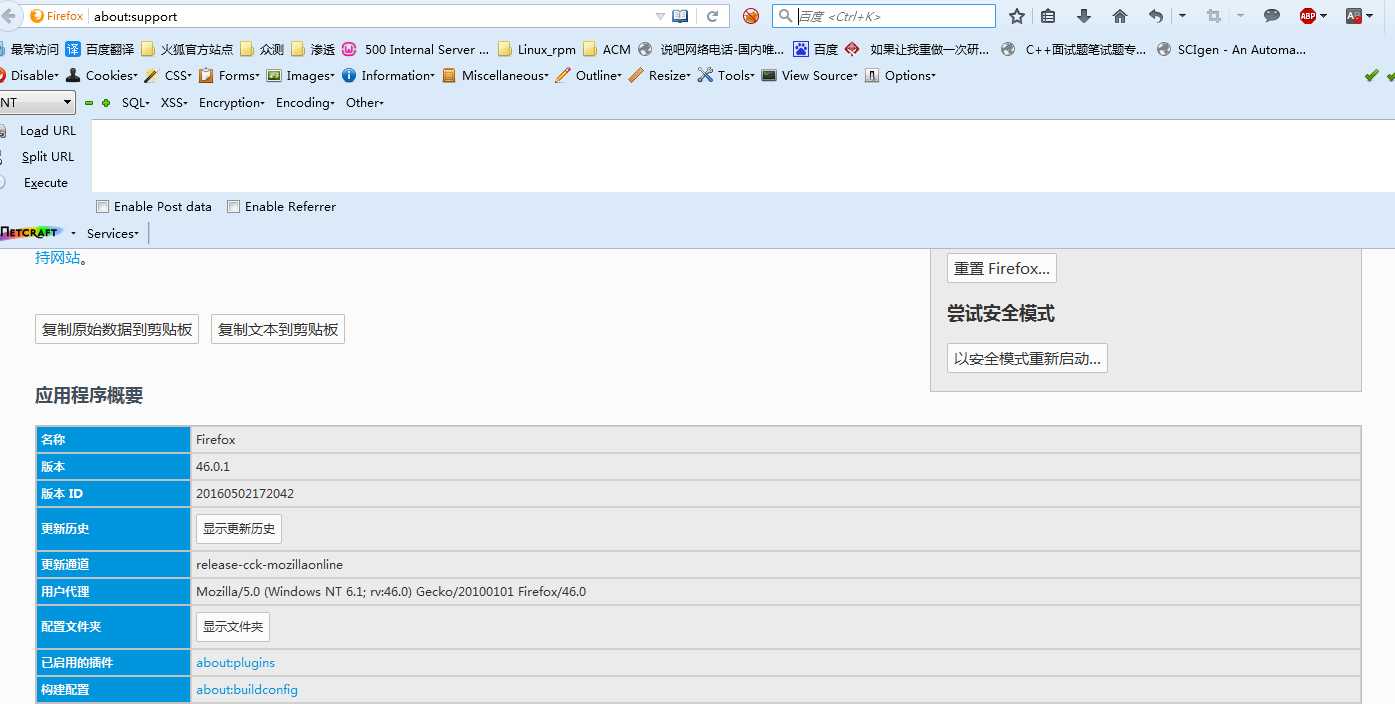Show bookmarks list icon

point(1048,16)
